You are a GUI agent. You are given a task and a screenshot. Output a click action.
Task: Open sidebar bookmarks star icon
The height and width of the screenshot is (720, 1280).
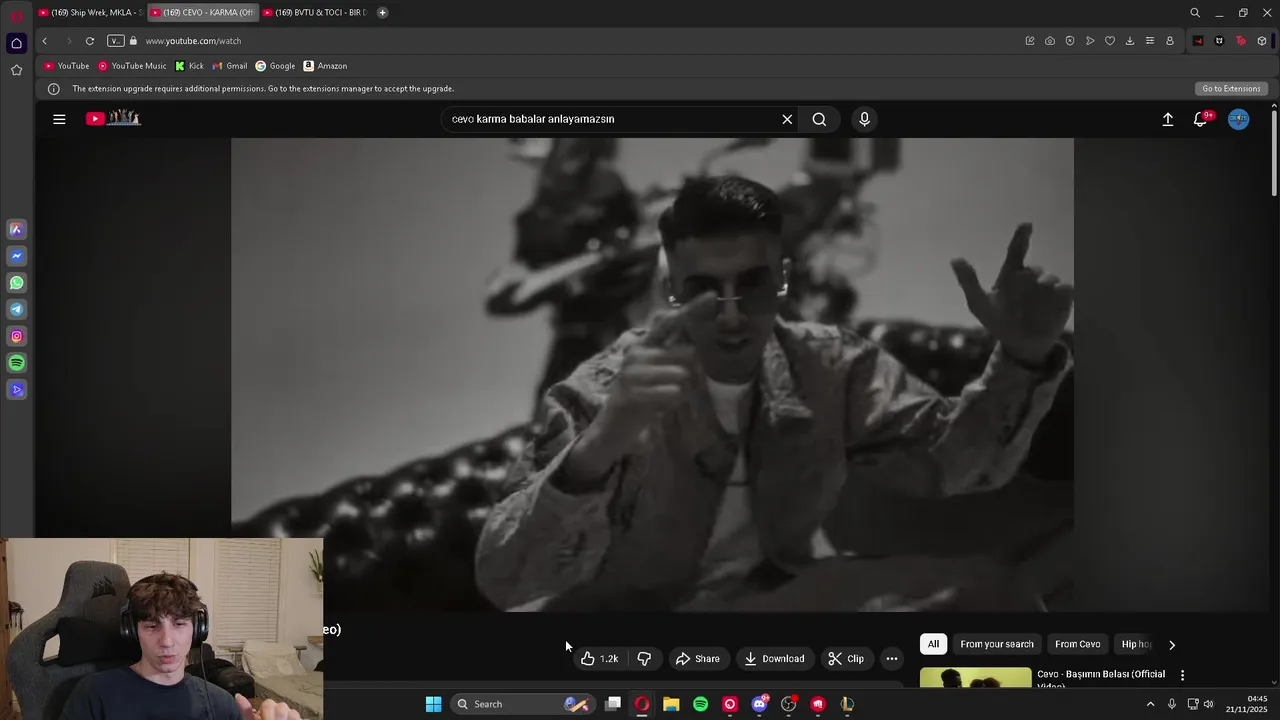tap(16, 70)
